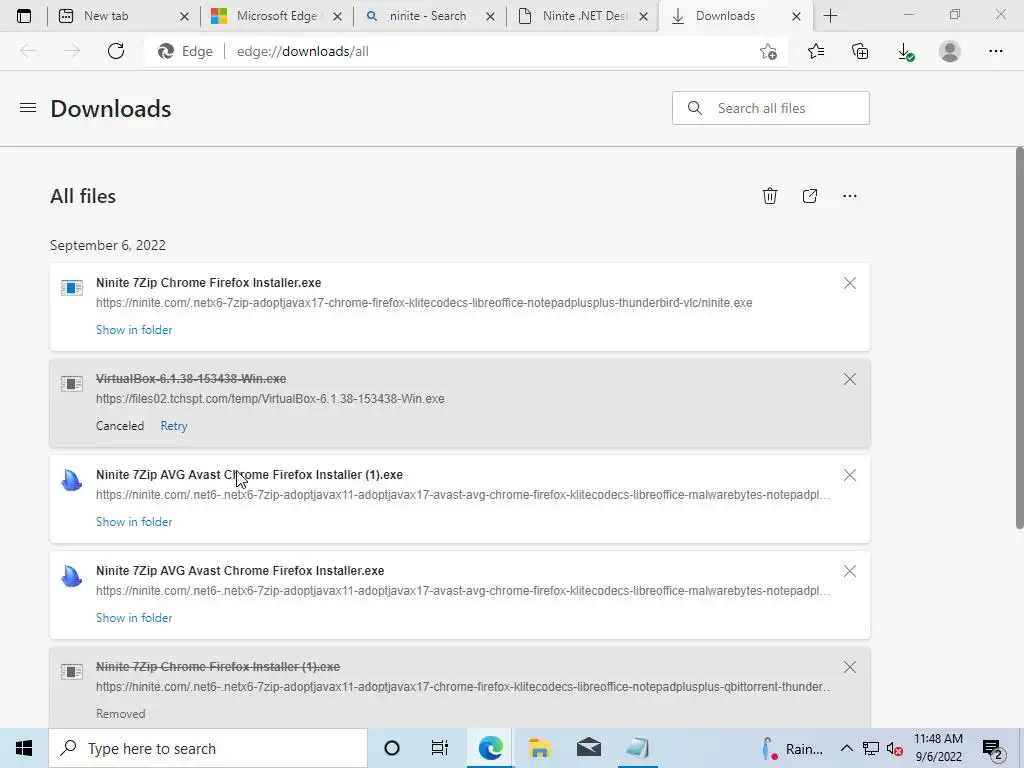Open the Windows Start menu
The height and width of the screenshot is (768, 1024).
[x=24, y=748]
